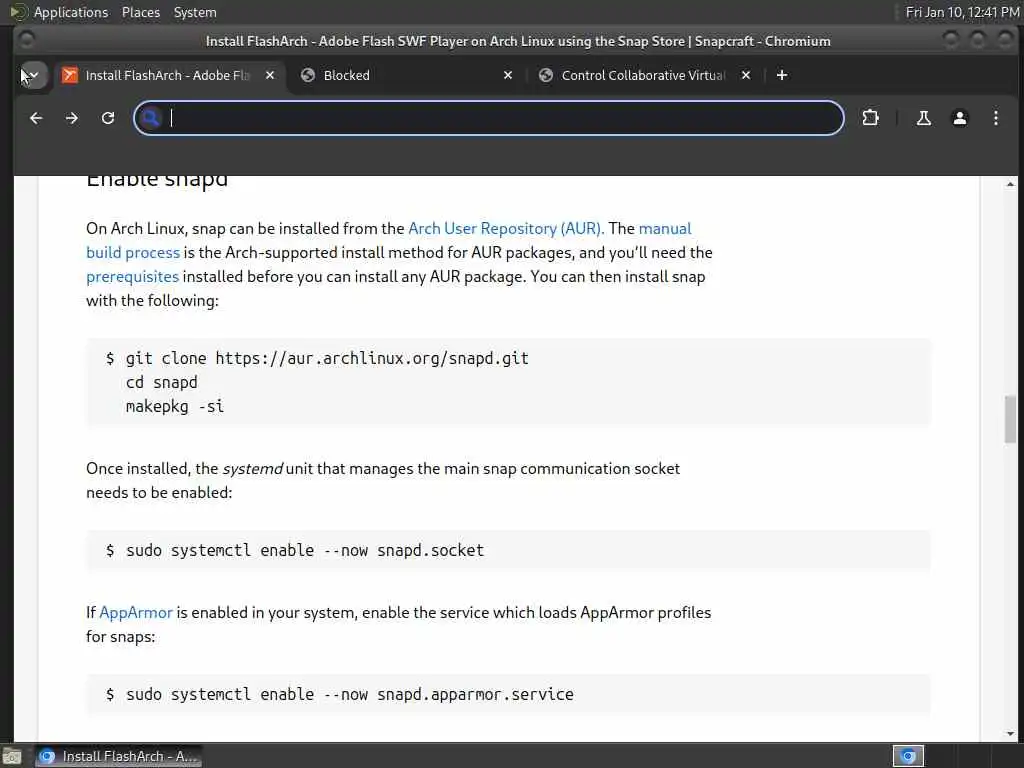Click the show desktop icon in taskbar

click(13, 756)
